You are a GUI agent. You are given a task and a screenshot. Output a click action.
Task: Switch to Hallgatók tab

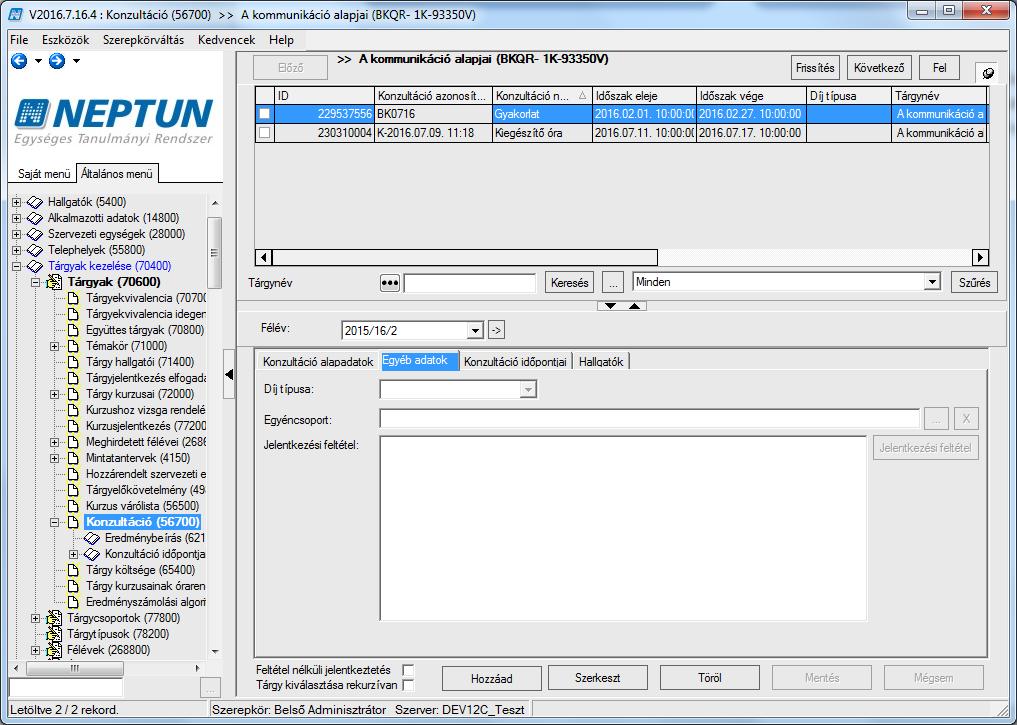click(601, 362)
